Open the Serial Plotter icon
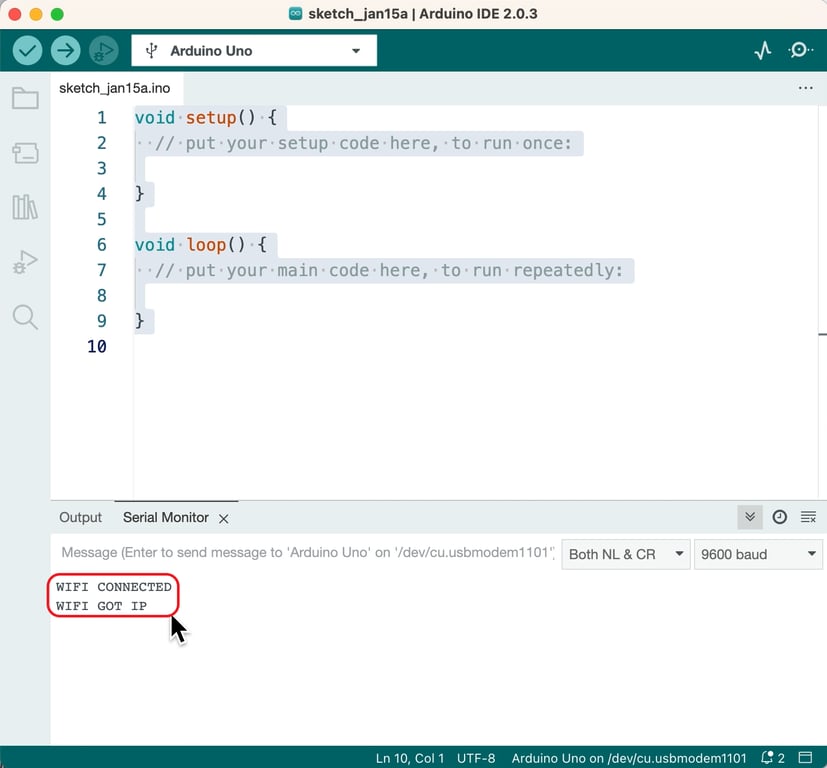This screenshot has width=827, height=768. tap(763, 50)
